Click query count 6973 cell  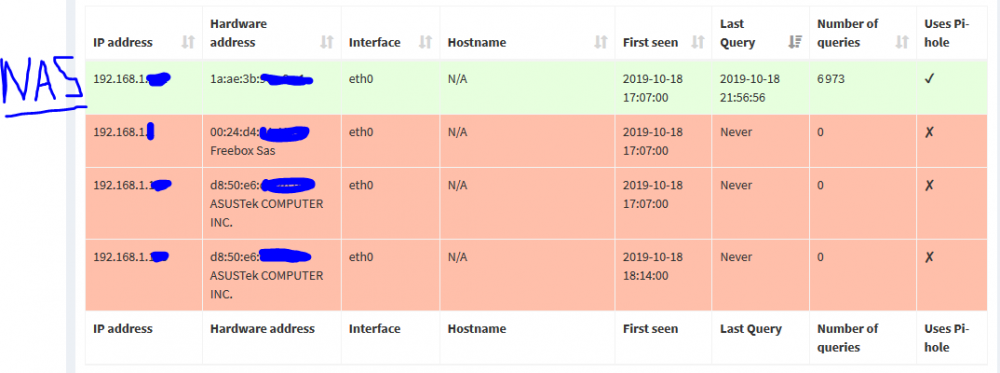tap(863, 88)
